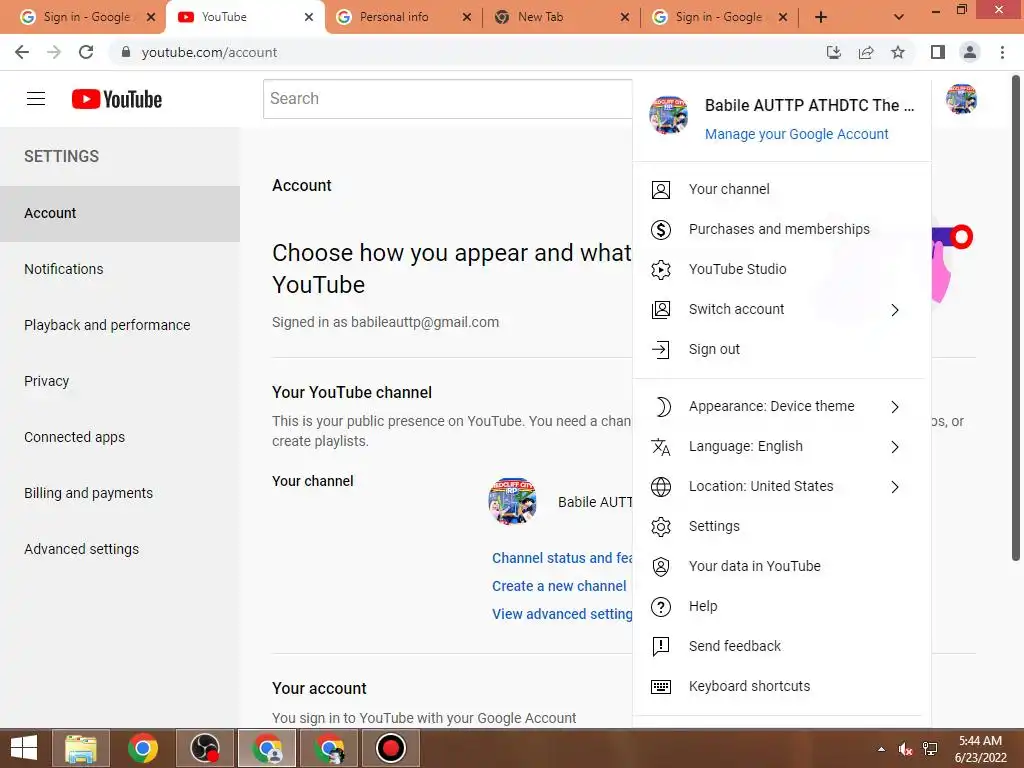
Task: Bookmark this page with the star icon
Action: pos(898,52)
